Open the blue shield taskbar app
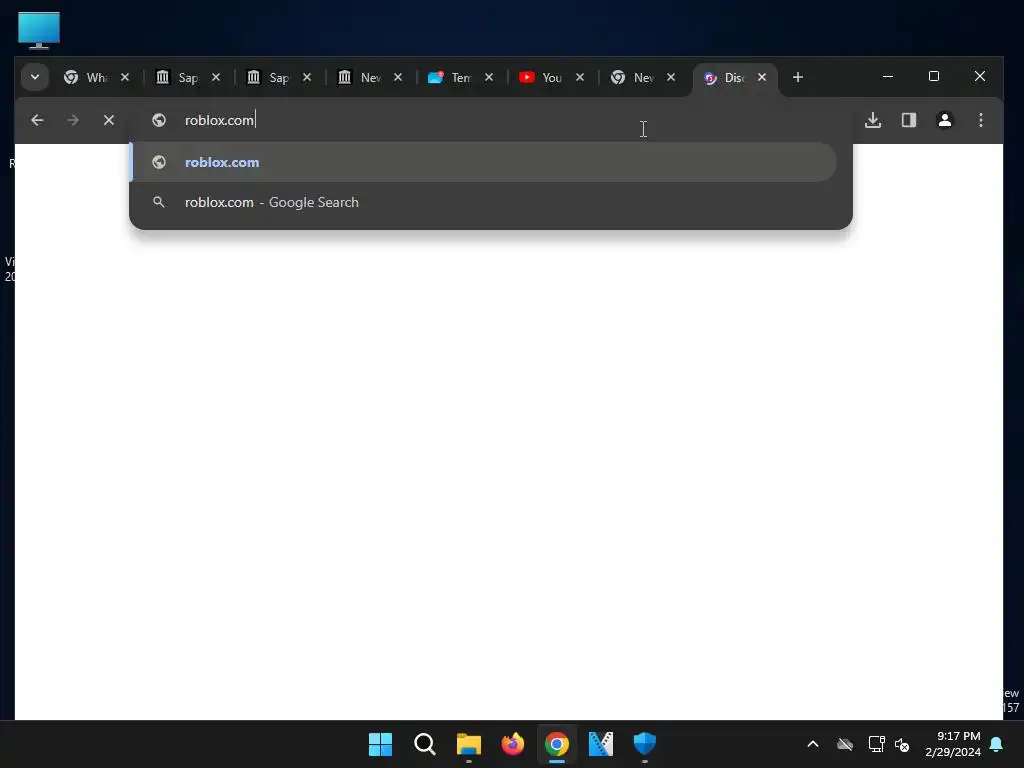The image size is (1024, 768). click(x=645, y=744)
